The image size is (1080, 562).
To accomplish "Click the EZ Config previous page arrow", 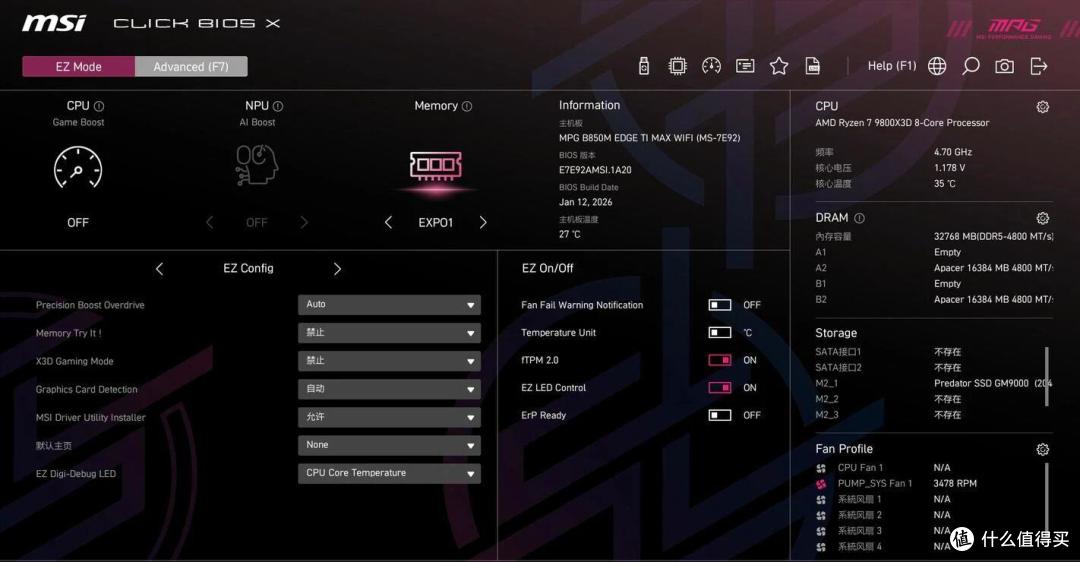I will [159, 269].
